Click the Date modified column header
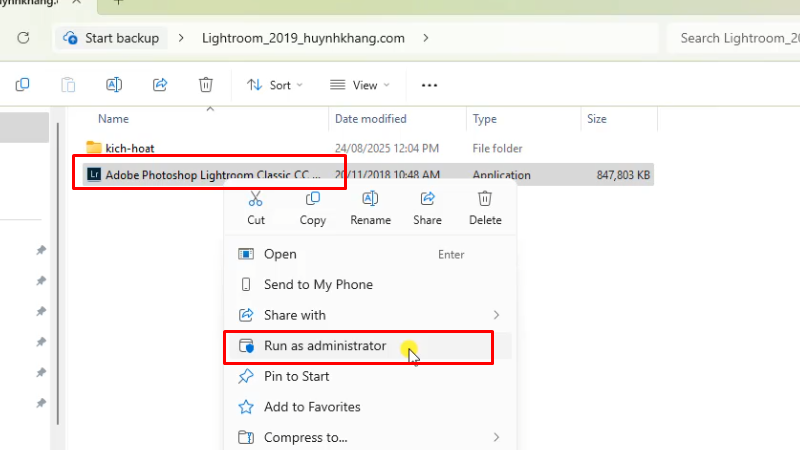 pos(370,119)
